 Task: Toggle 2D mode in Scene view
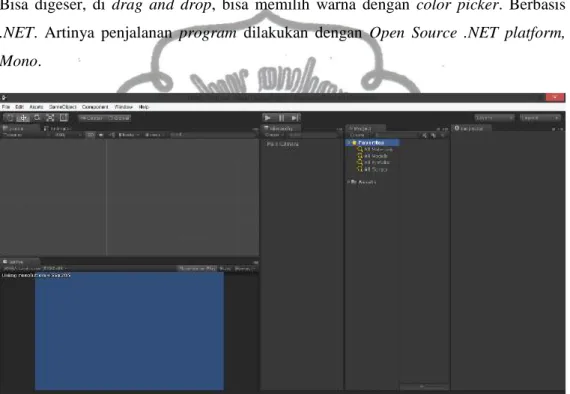point(91,135)
